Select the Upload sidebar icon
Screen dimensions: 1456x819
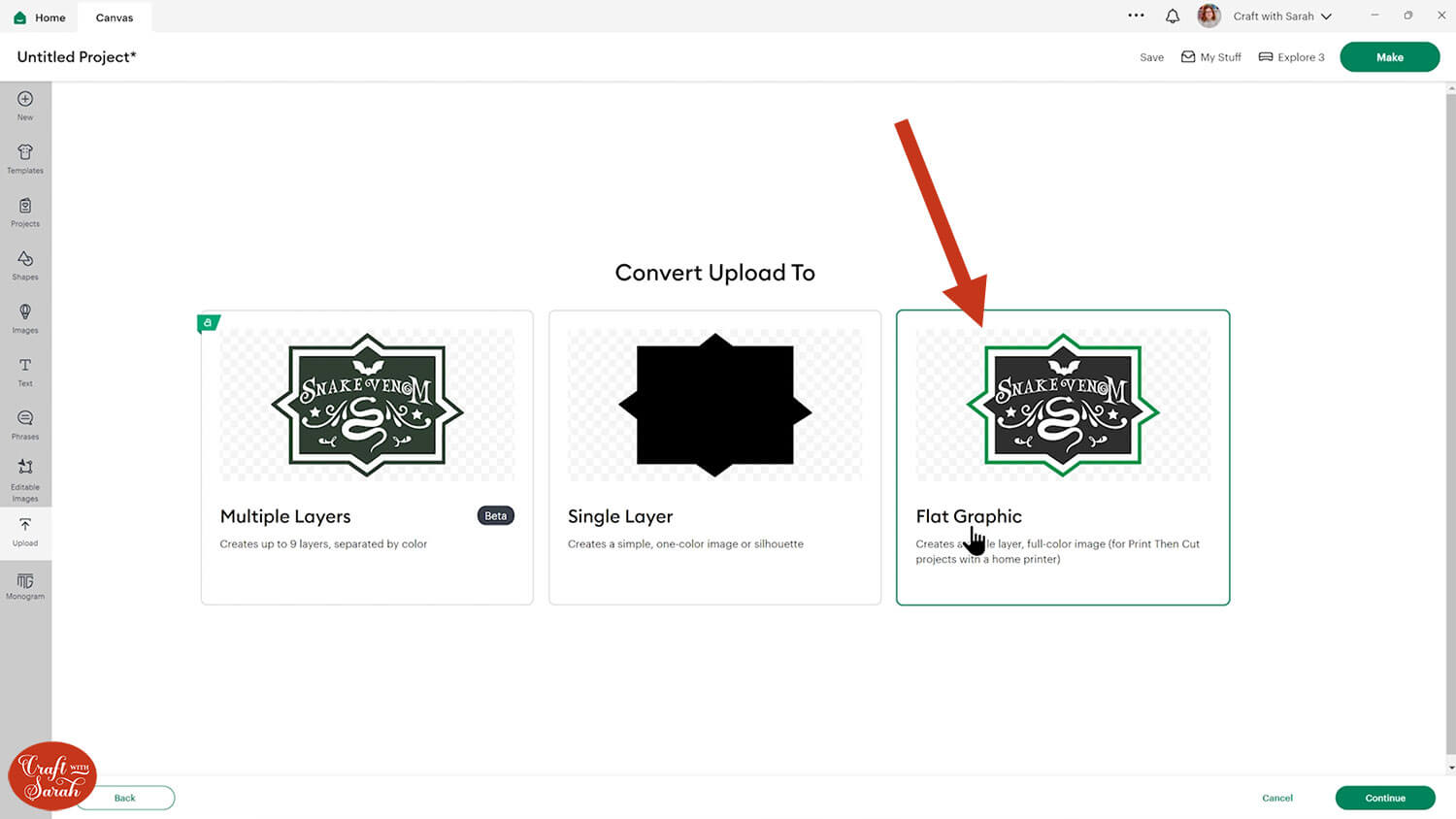pos(25,525)
